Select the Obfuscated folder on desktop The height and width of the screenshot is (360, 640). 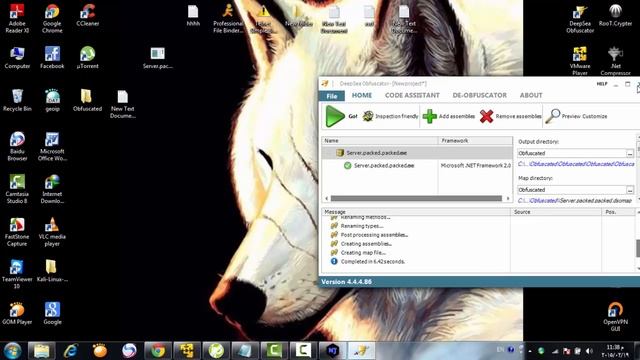(87, 100)
